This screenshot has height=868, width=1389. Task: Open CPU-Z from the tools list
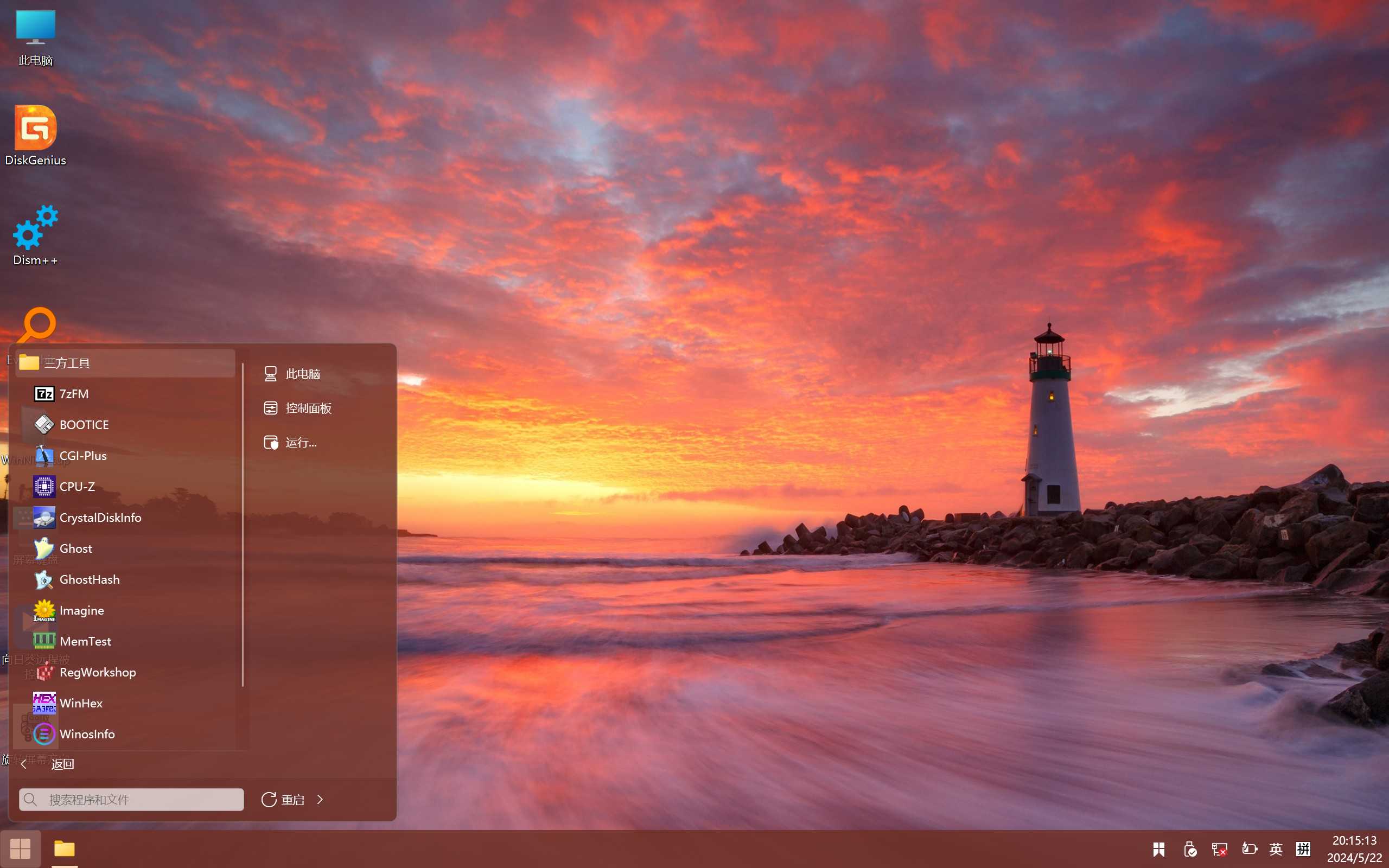77,487
